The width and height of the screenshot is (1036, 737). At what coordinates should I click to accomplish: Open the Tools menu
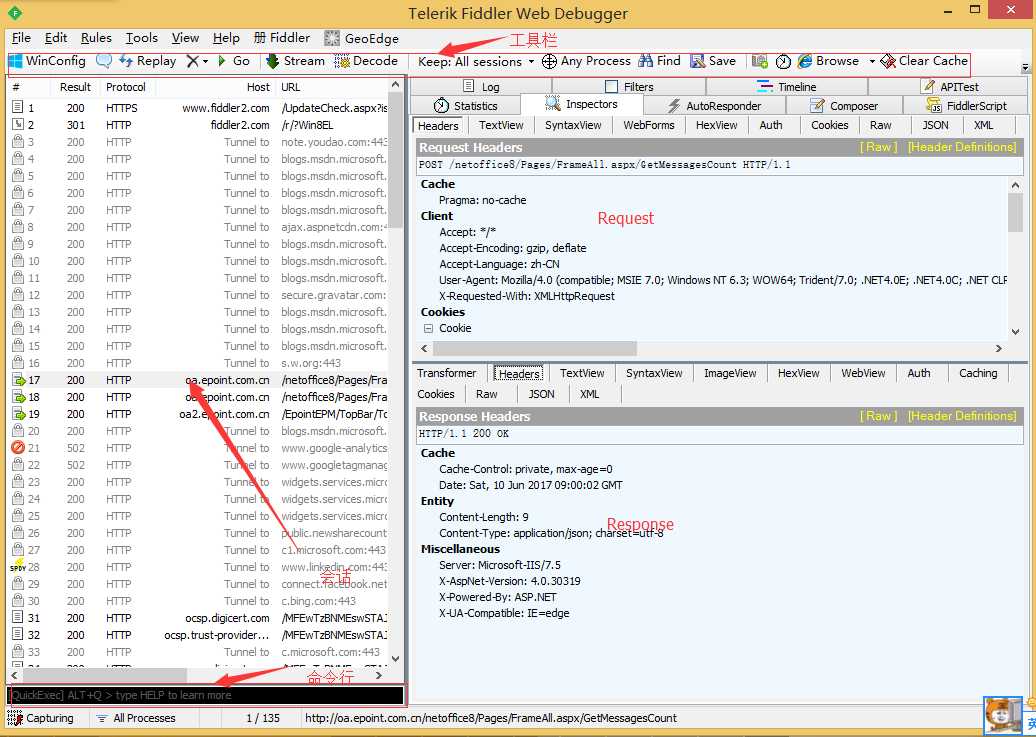point(142,38)
